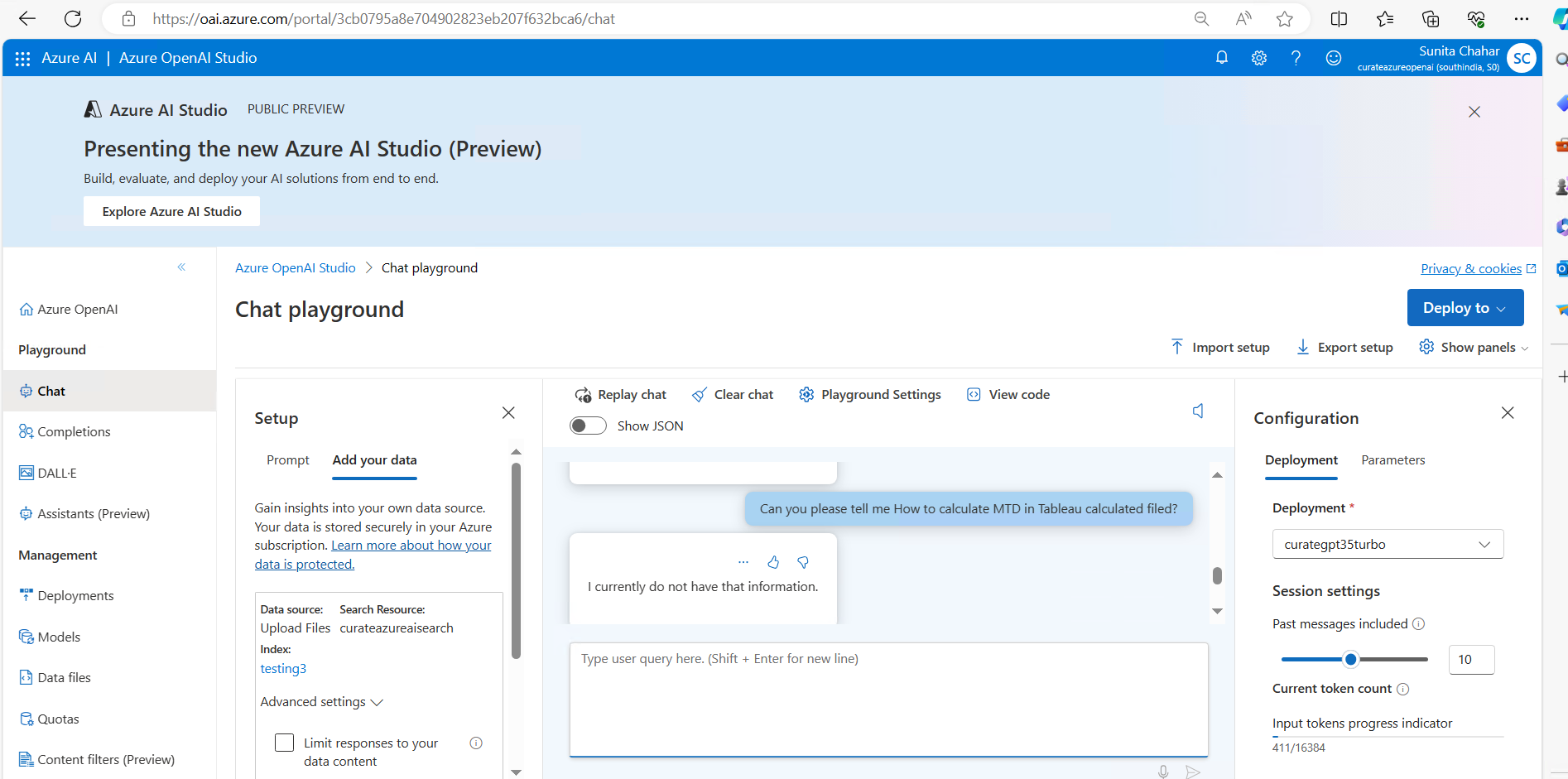Image resolution: width=1568 pixels, height=779 pixels.
Task: Click Export setup
Action: (1344, 348)
